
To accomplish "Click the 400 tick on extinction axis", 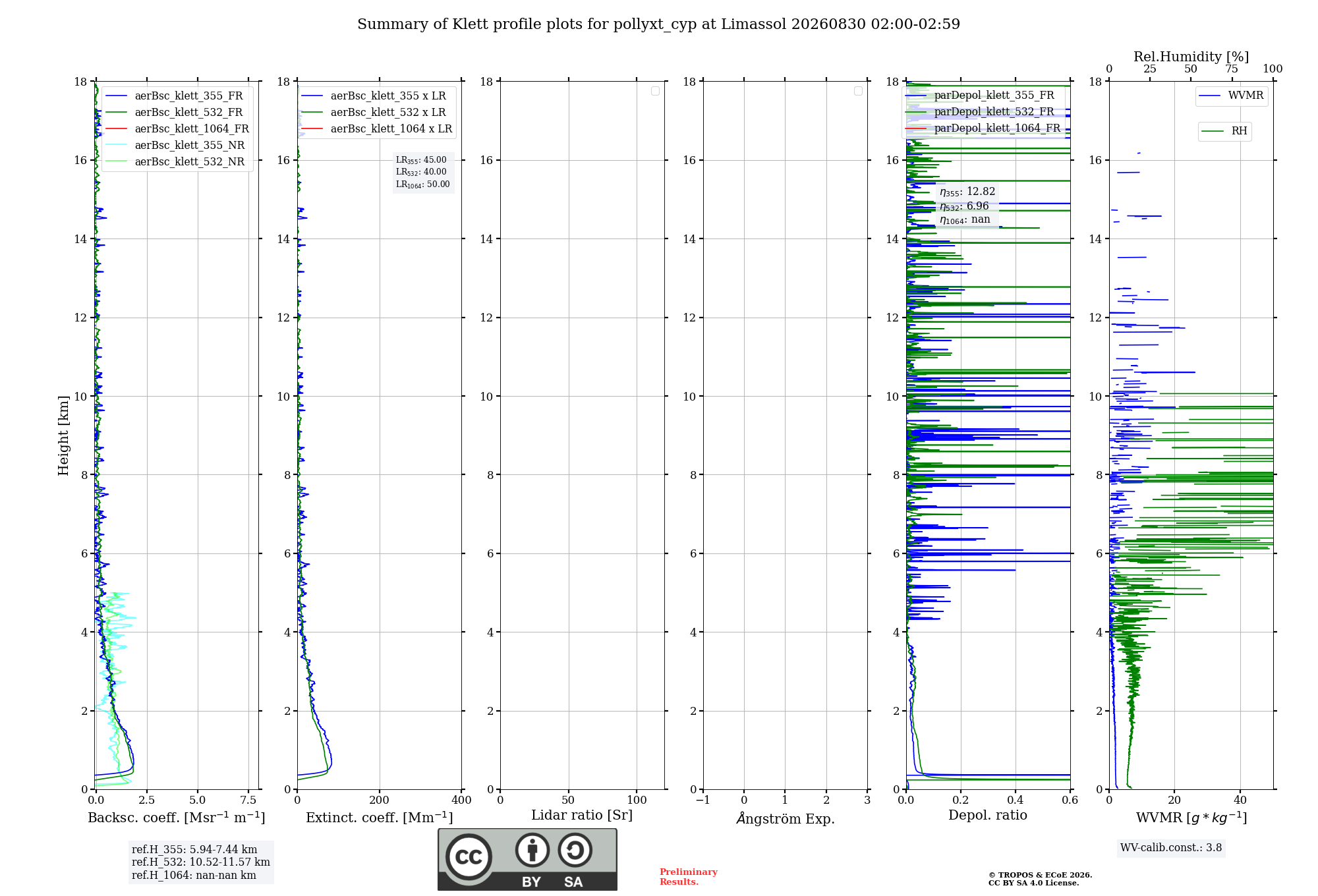I will point(461,800).
